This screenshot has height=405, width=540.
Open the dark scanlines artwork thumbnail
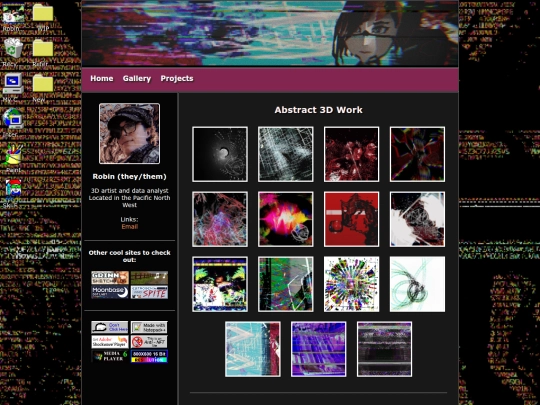click(384, 349)
